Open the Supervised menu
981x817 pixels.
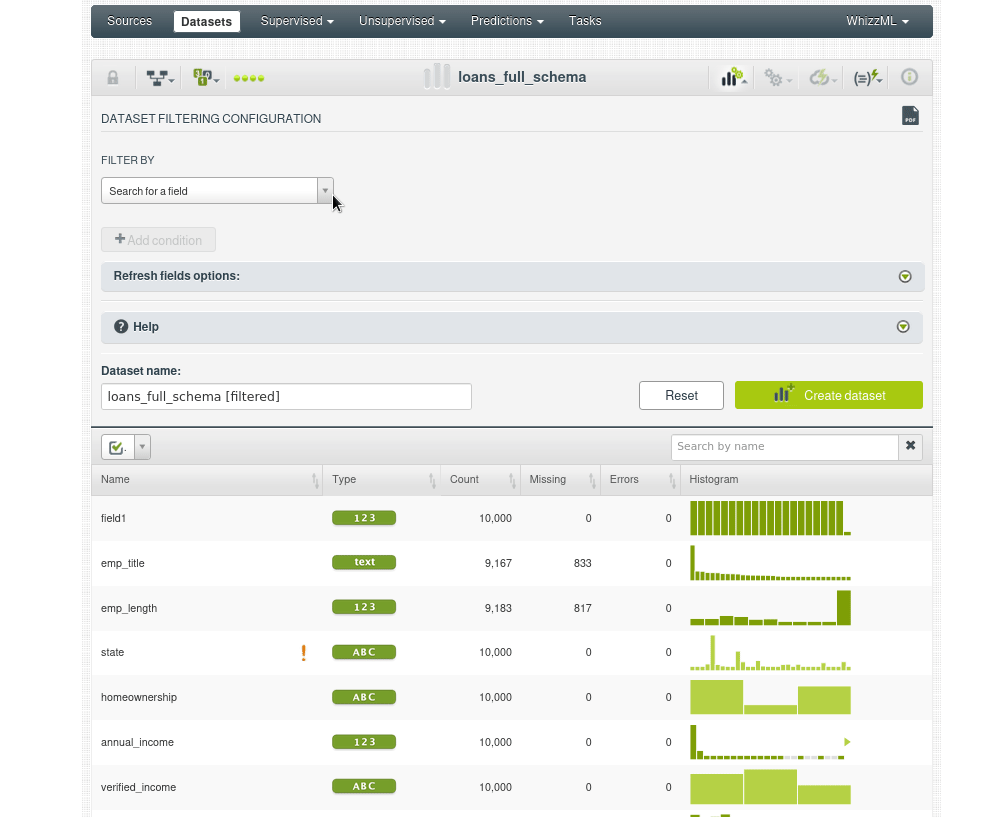[297, 21]
